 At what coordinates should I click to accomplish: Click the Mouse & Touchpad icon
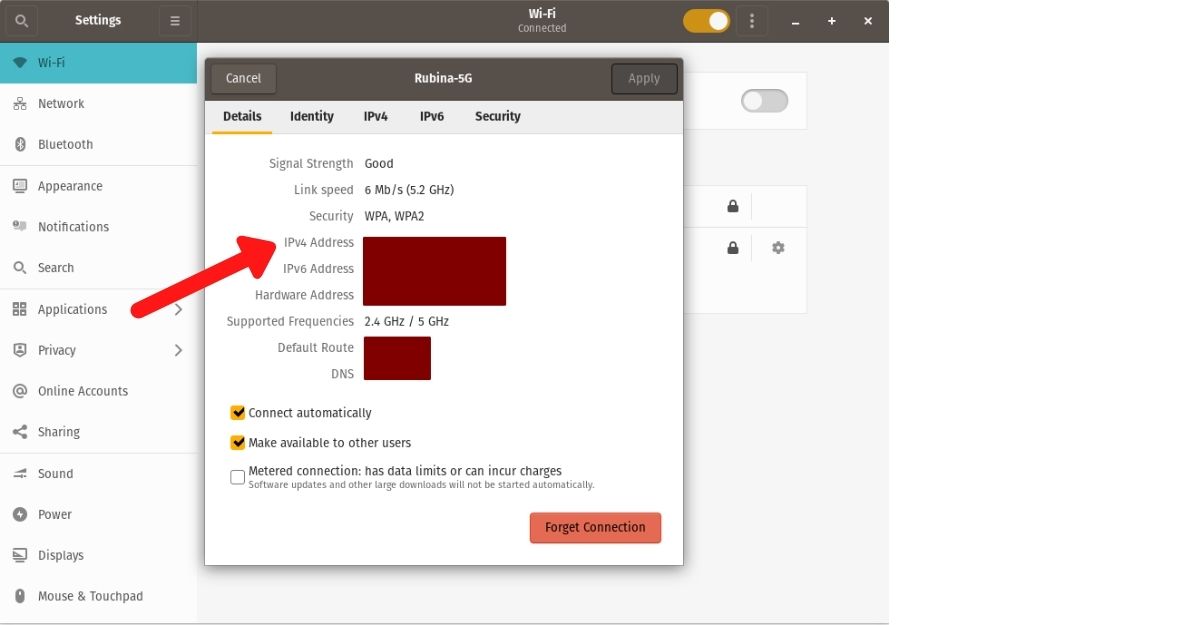tap(19, 597)
